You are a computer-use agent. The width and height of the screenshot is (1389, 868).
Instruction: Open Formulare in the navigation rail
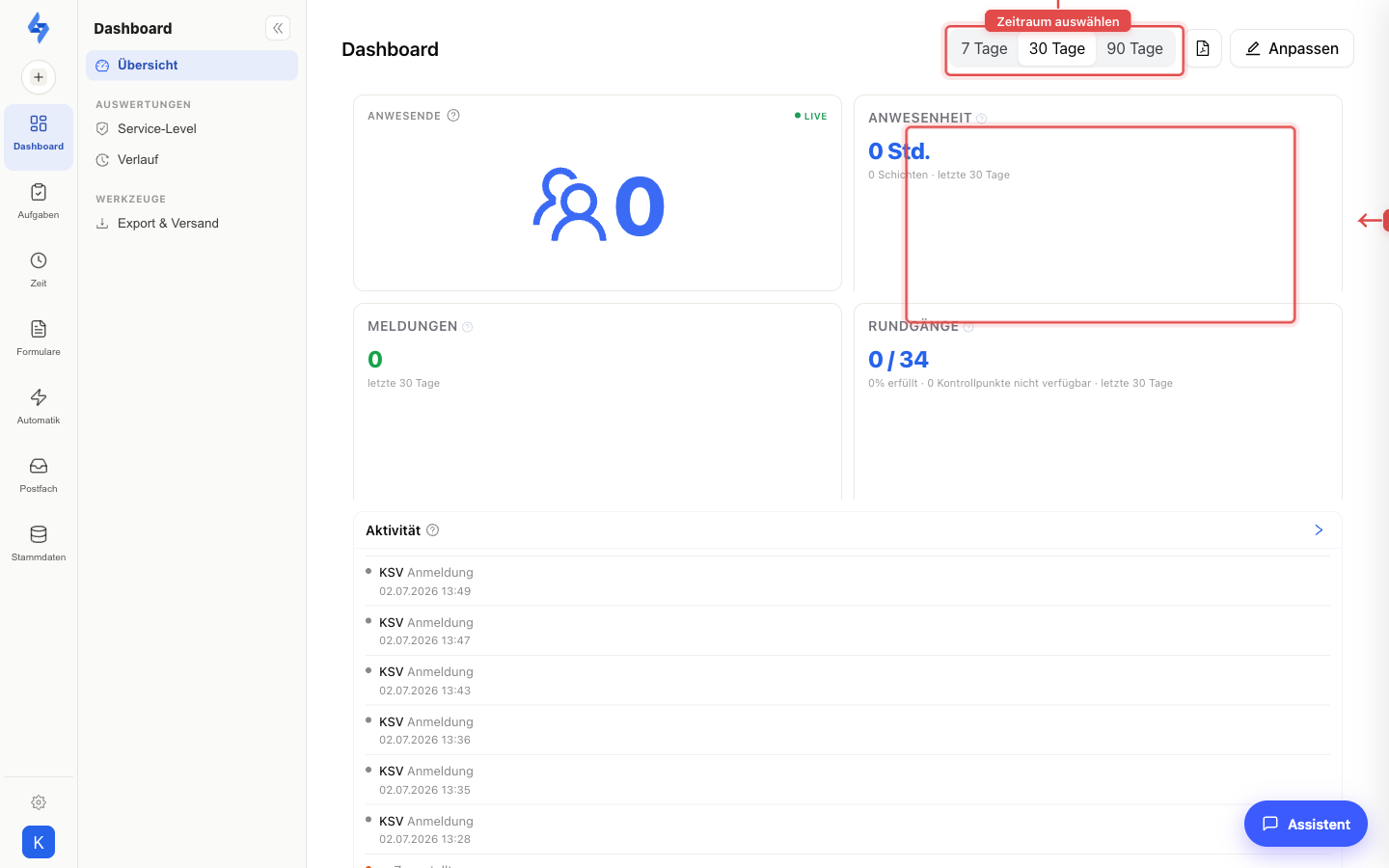click(39, 339)
